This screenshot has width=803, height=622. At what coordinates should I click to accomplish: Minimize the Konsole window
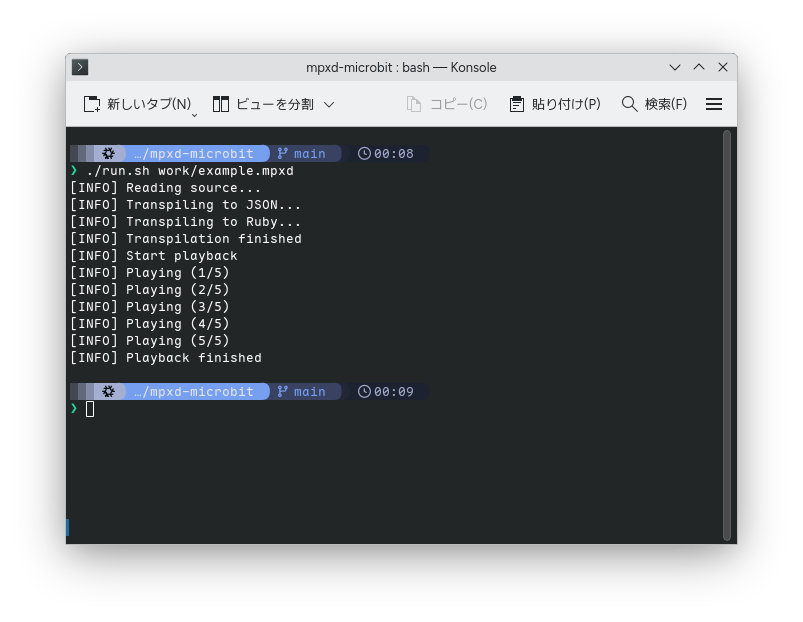(x=677, y=67)
